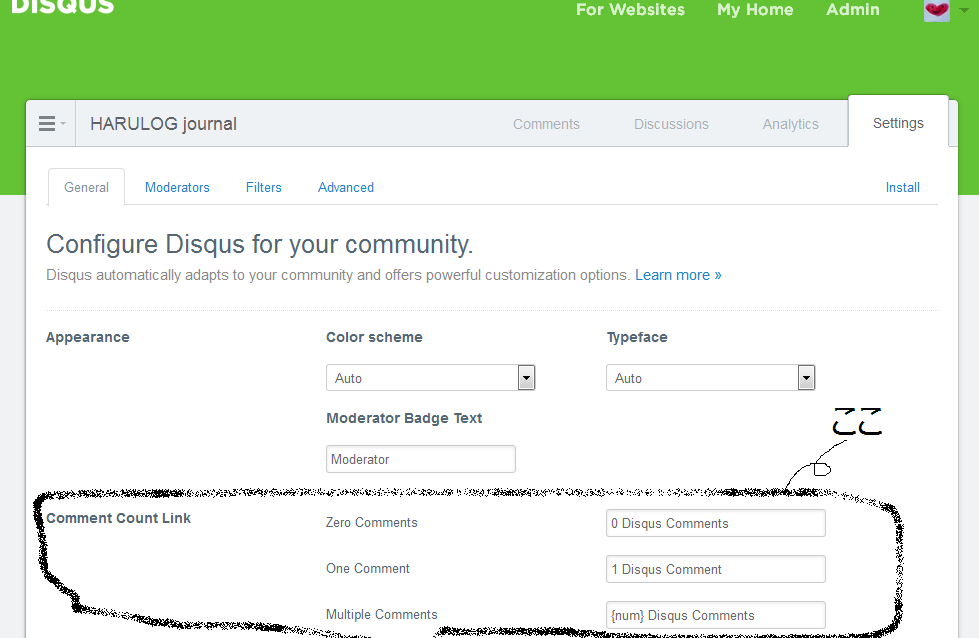Open the Admin page
The height and width of the screenshot is (638, 979).
[852, 9]
